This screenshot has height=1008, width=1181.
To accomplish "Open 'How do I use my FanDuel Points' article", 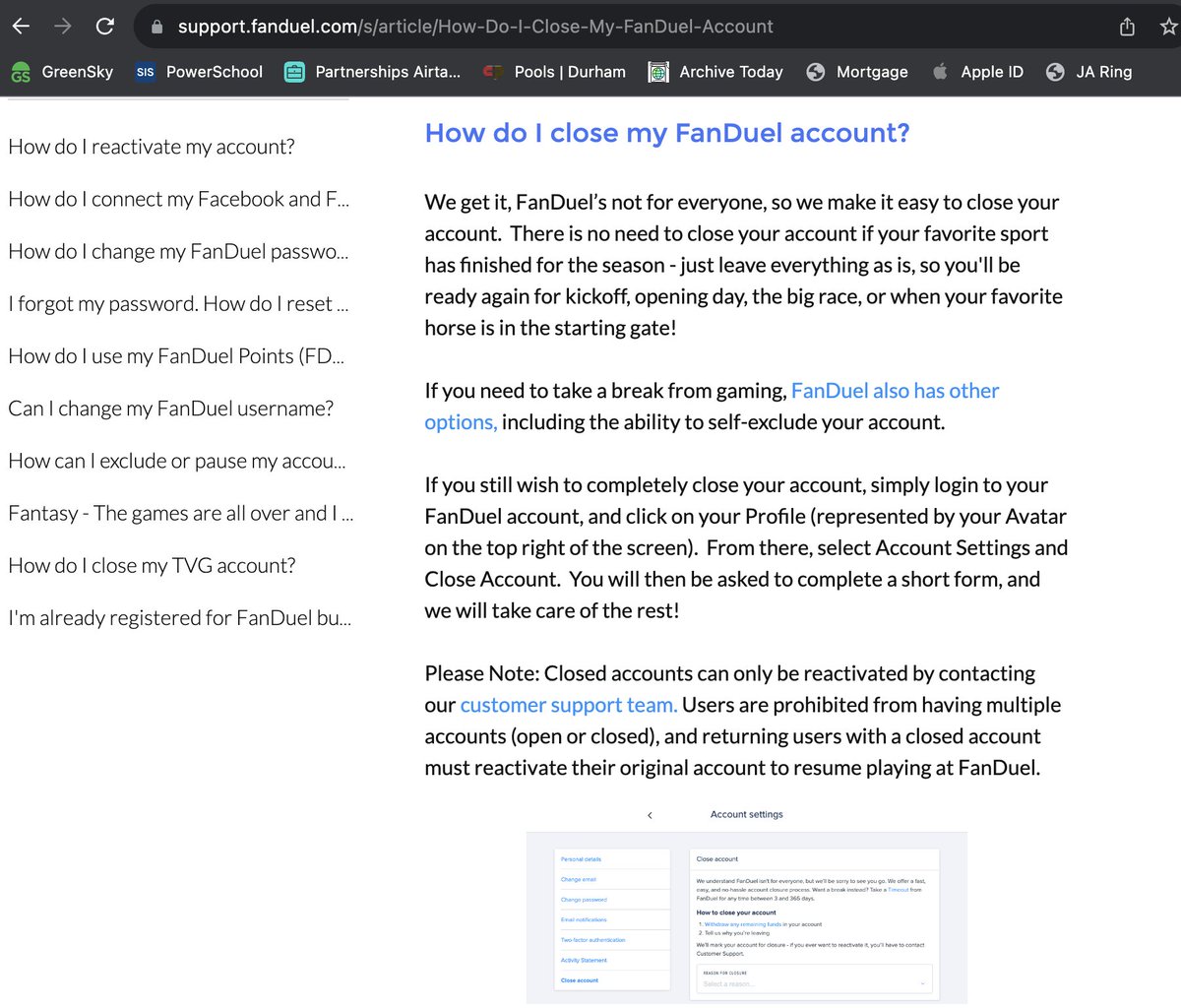I will pos(176,355).
